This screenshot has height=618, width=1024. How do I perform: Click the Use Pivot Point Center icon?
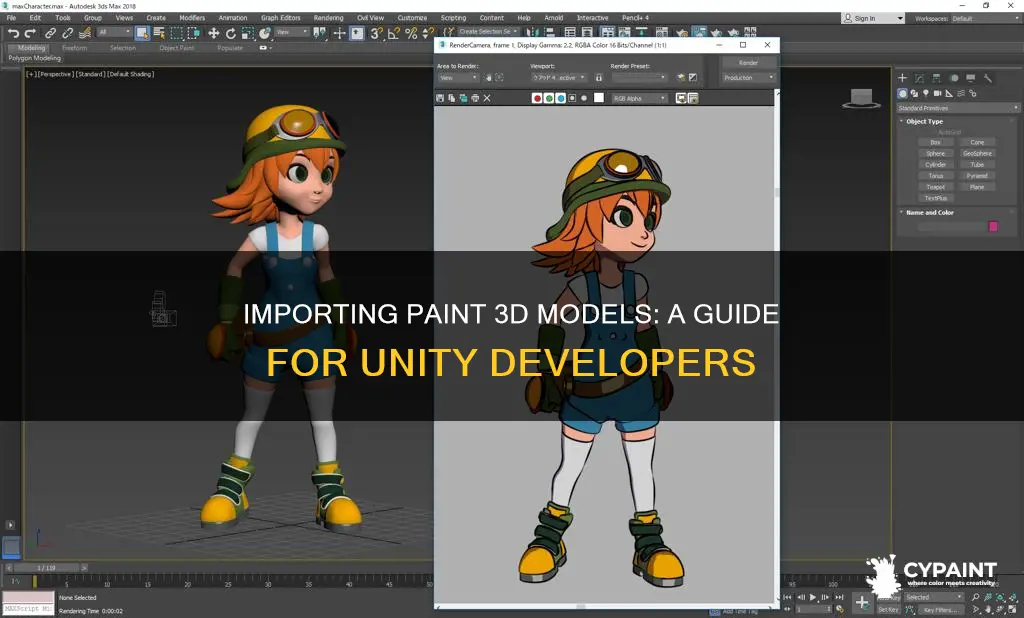[319, 33]
